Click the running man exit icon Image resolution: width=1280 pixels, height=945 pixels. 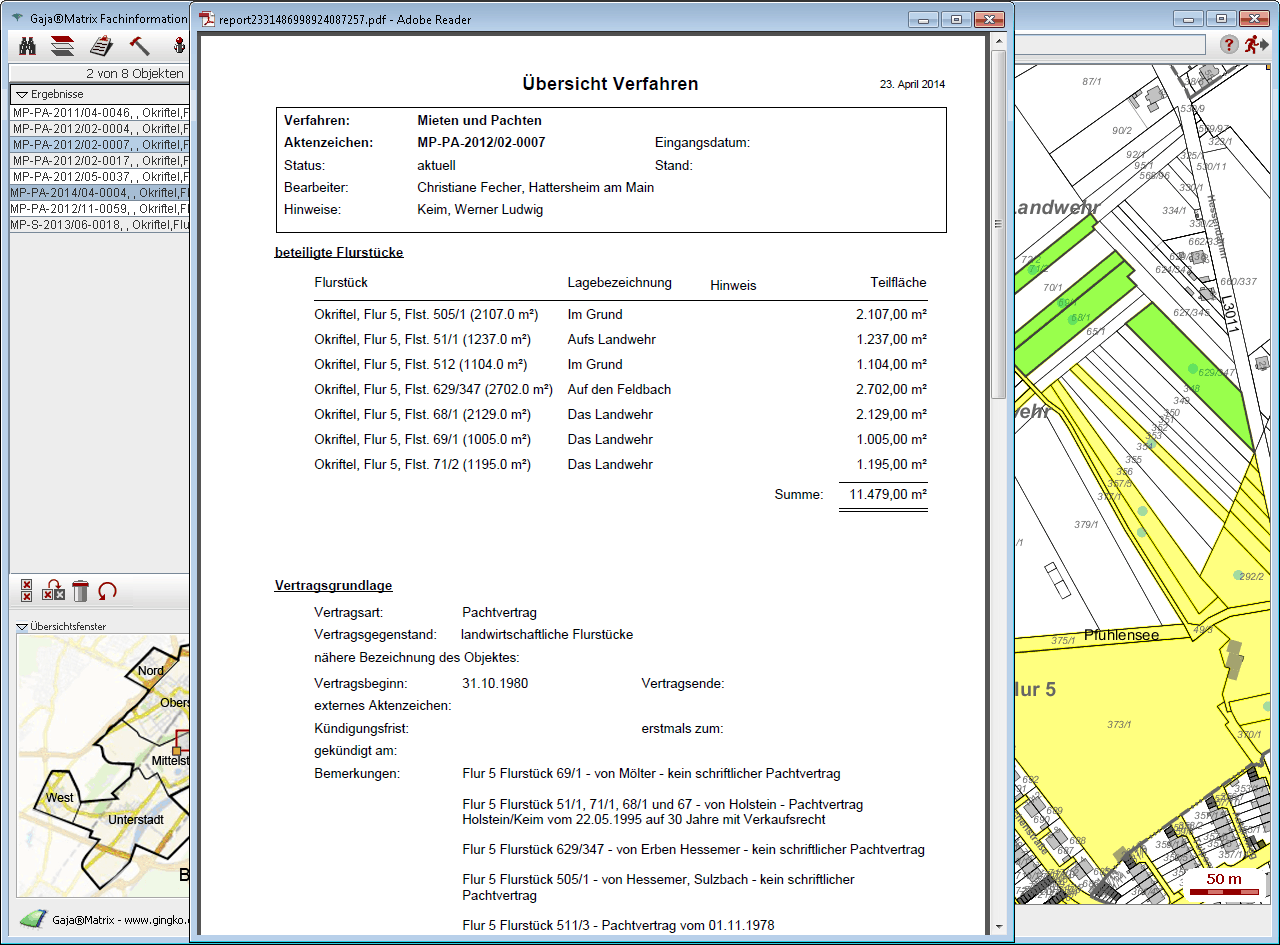tap(1255, 44)
